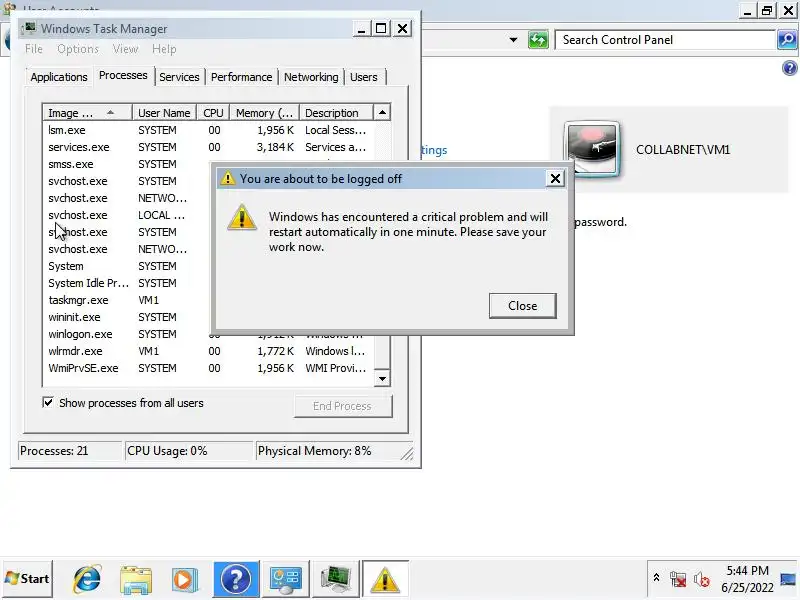This screenshot has width=800, height=600.
Task: Click the COLLABNET\VM1 account picture
Action: pyautogui.click(x=592, y=149)
